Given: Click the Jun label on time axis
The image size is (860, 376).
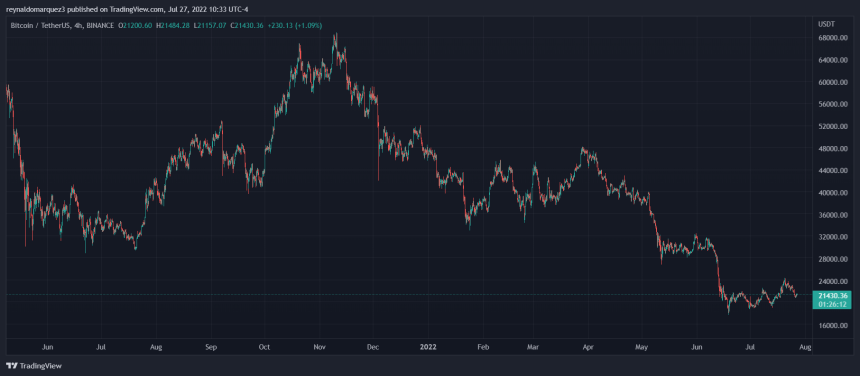Looking at the screenshot, I should coord(48,347).
